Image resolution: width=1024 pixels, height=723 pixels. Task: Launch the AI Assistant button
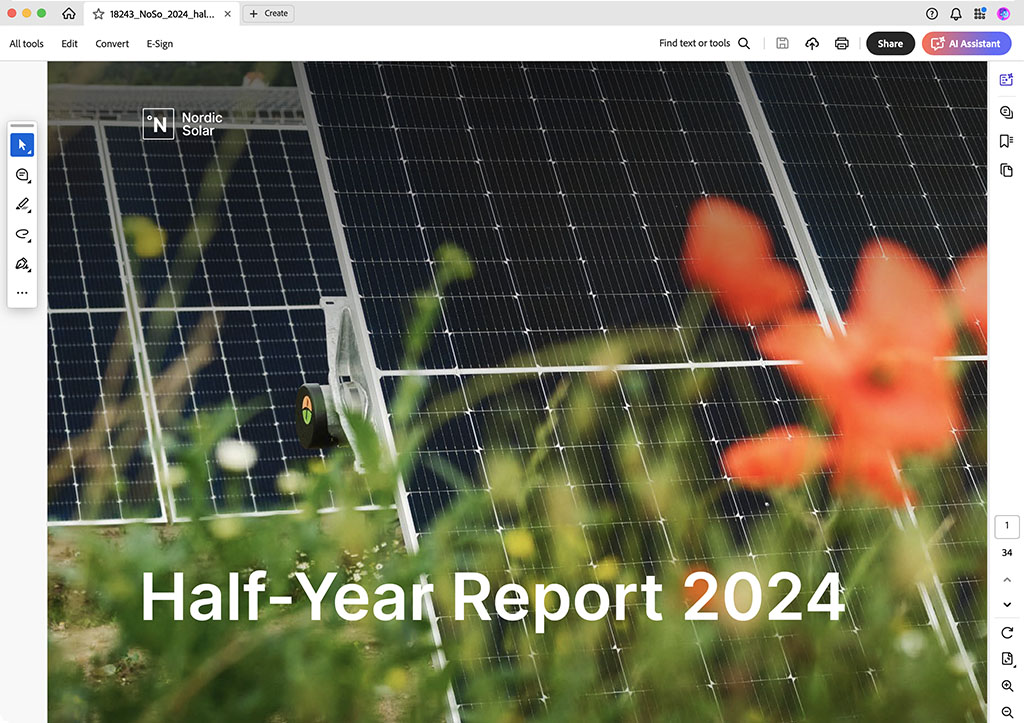click(966, 44)
